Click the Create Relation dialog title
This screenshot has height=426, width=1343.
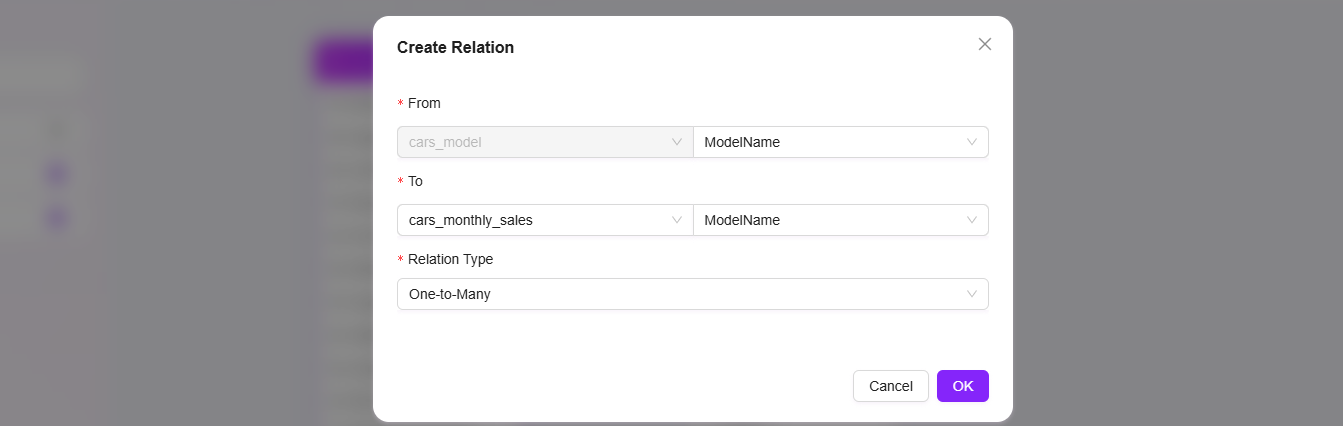[456, 47]
